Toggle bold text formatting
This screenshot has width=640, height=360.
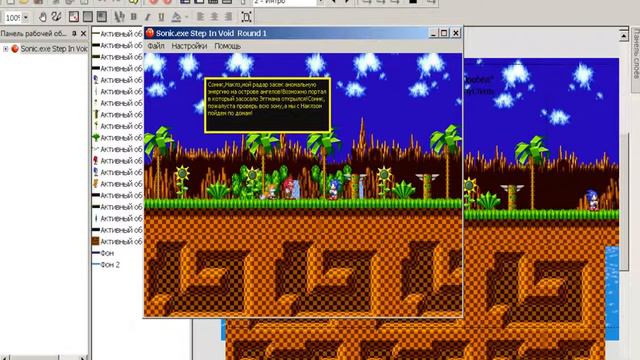click(x=133, y=17)
